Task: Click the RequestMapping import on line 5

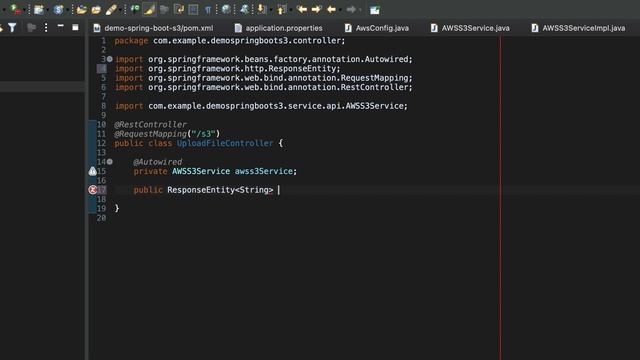Action: 264,78
